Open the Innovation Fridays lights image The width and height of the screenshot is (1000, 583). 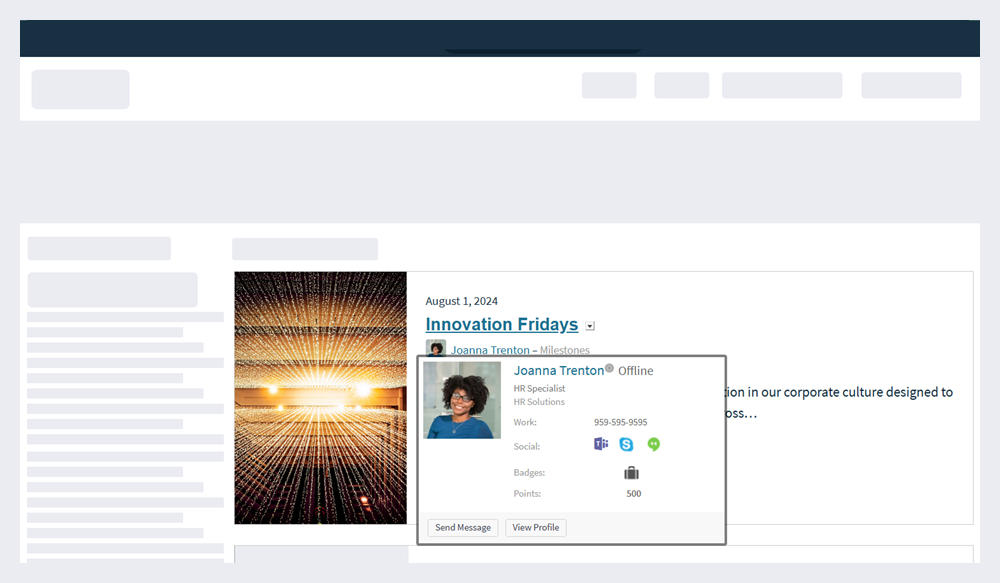pos(320,398)
